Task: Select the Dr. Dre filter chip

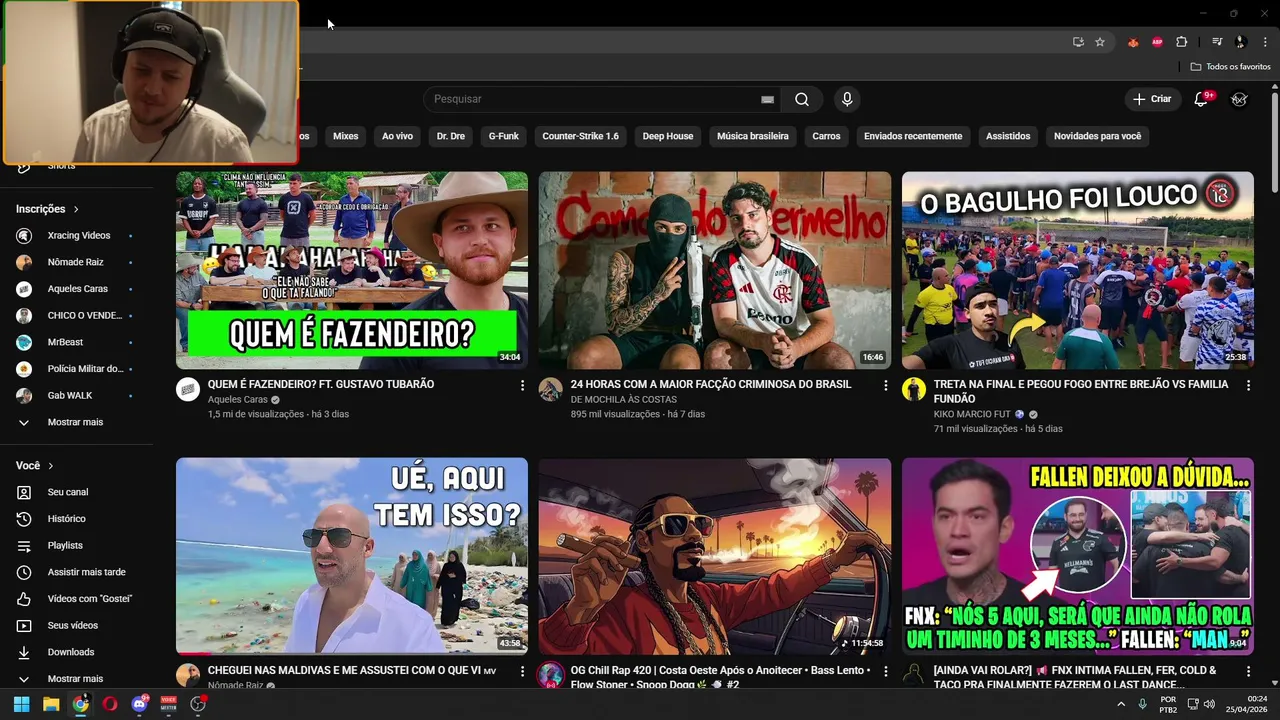Action: tap(451, 136)
